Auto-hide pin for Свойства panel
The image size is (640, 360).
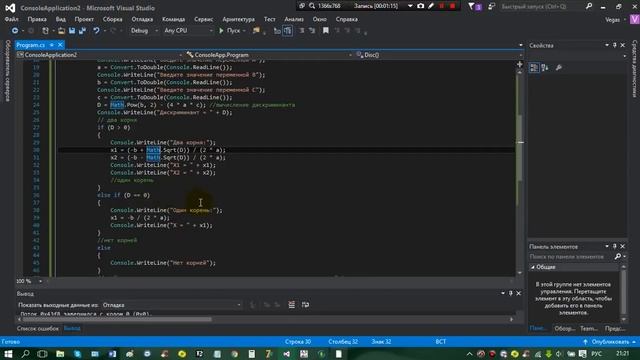(614, 45)
